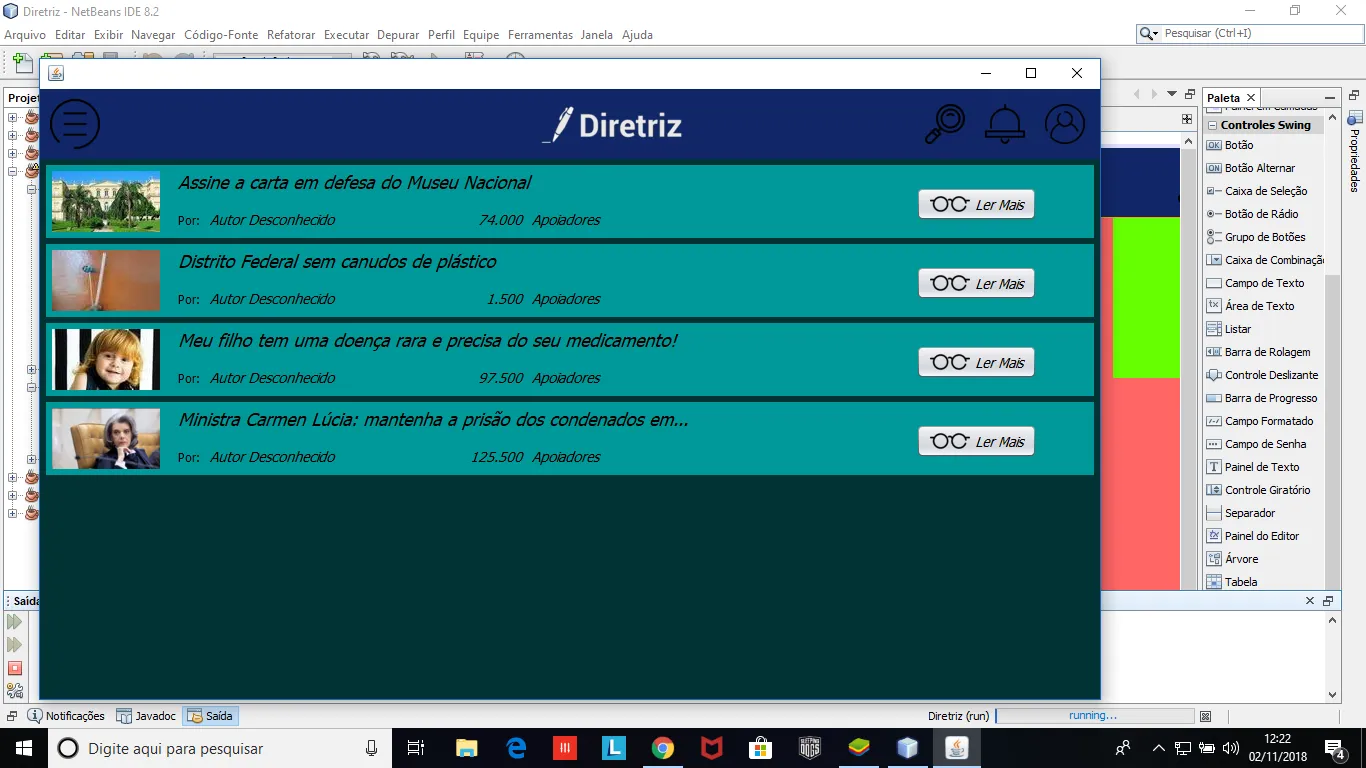
Task: Open the hamburger menu in the Diretriz app
Action: 75,124
